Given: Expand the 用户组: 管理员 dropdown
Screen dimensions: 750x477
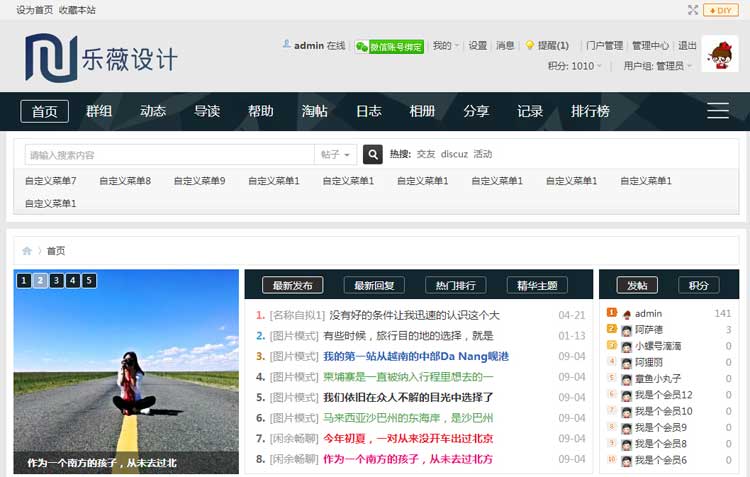Looking at the screenshot, I should 658,66.
